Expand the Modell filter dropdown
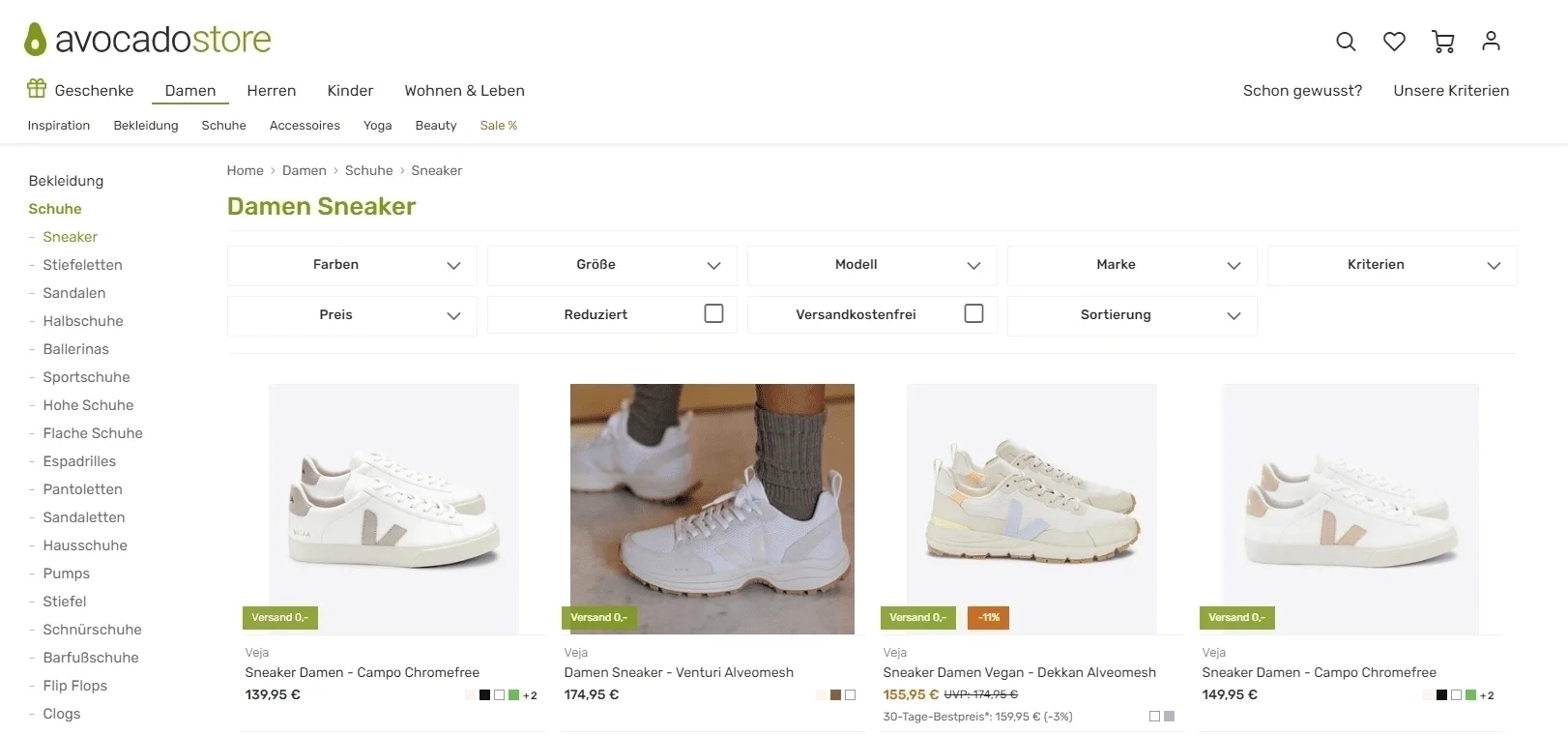The width and height of the screenshot is (1568, 735). click(872, 265)
